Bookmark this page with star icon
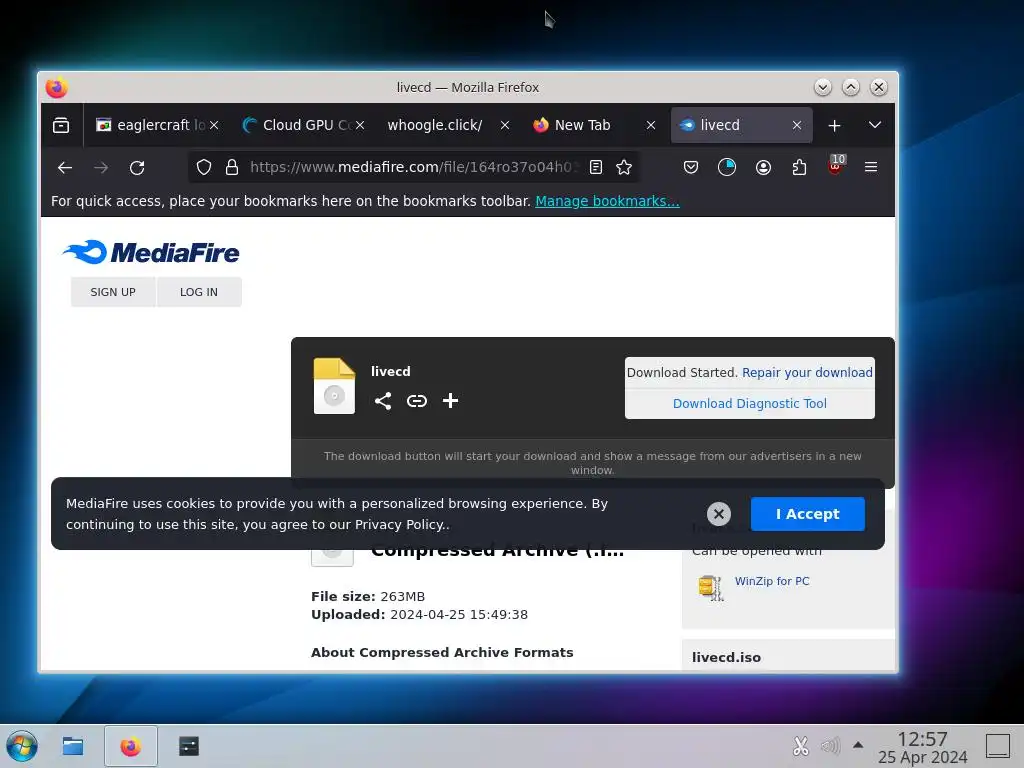 tap(624, 167)
